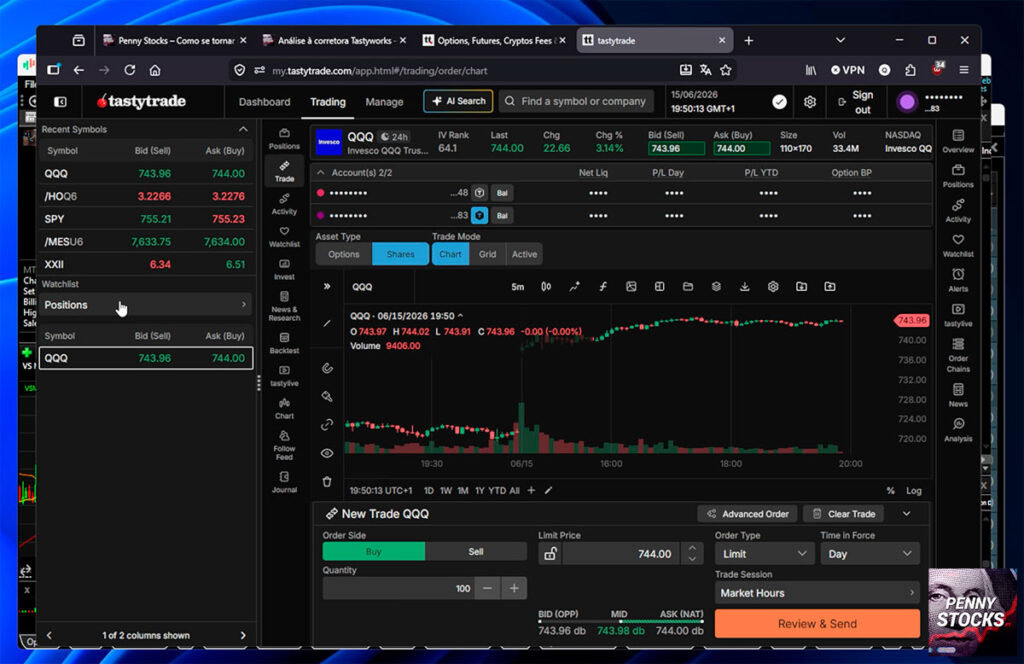Open Analysis in right sidebar

tap(958, 430)
